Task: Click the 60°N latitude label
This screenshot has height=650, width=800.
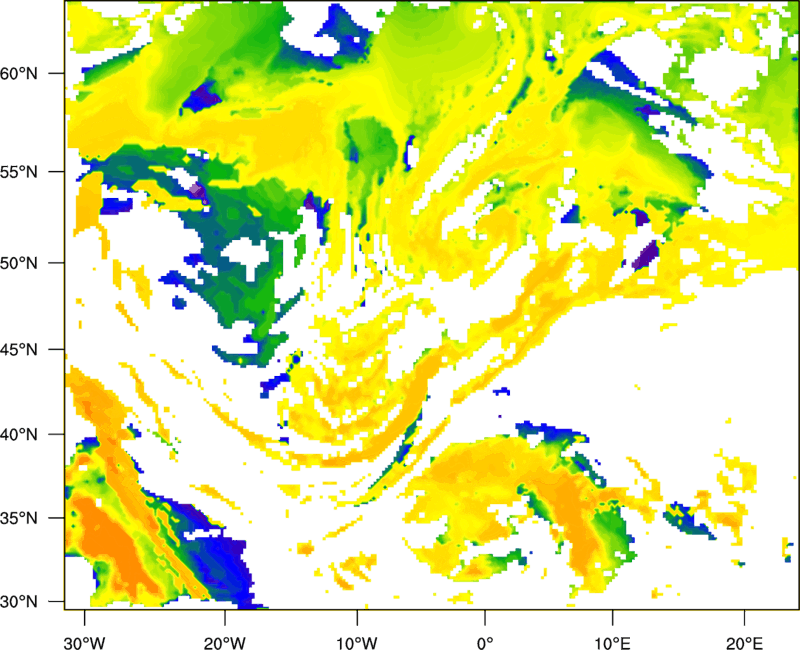Action: pos(19,73)
